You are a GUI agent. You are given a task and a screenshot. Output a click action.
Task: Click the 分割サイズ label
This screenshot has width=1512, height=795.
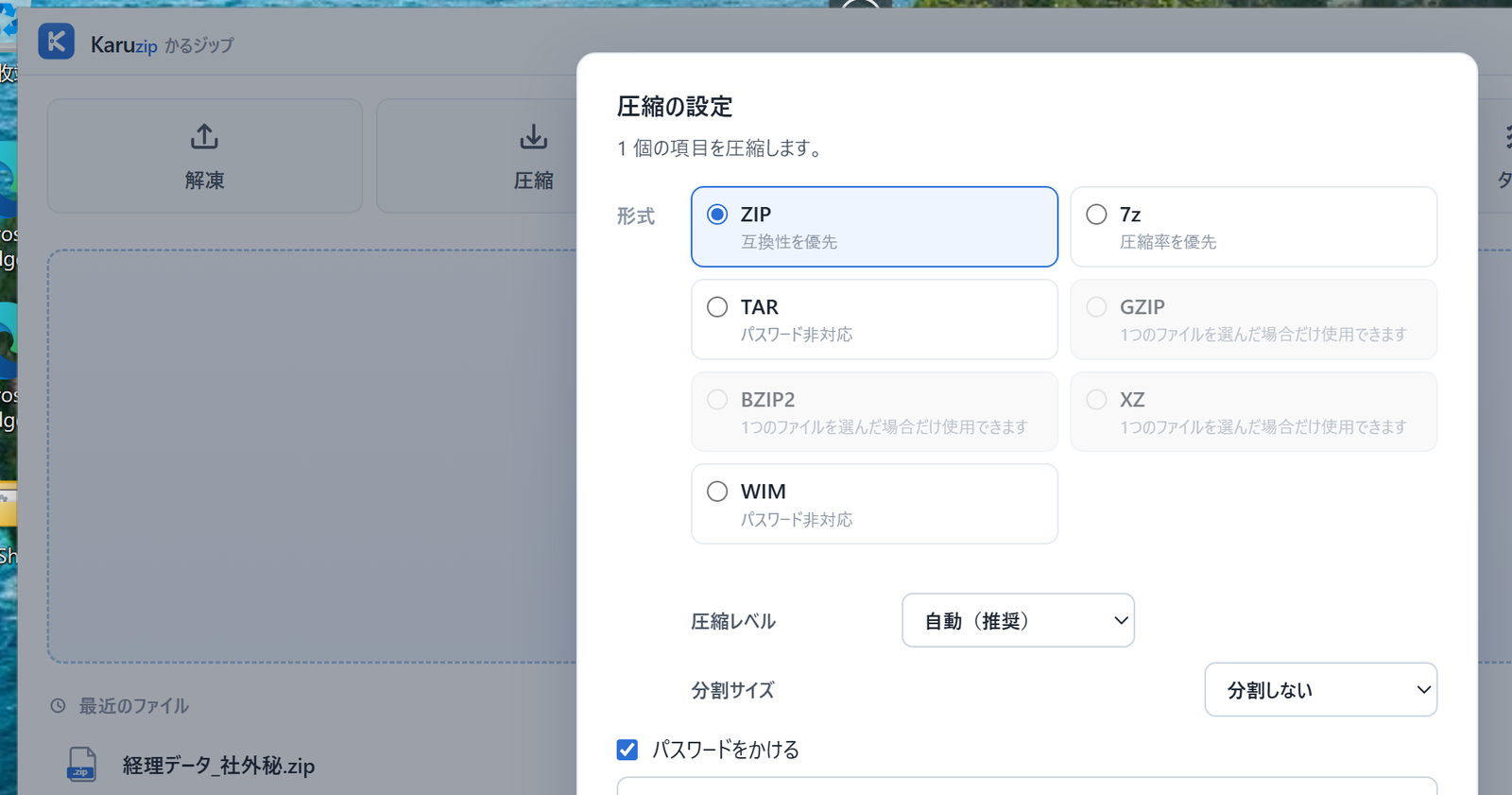point(733,690)
